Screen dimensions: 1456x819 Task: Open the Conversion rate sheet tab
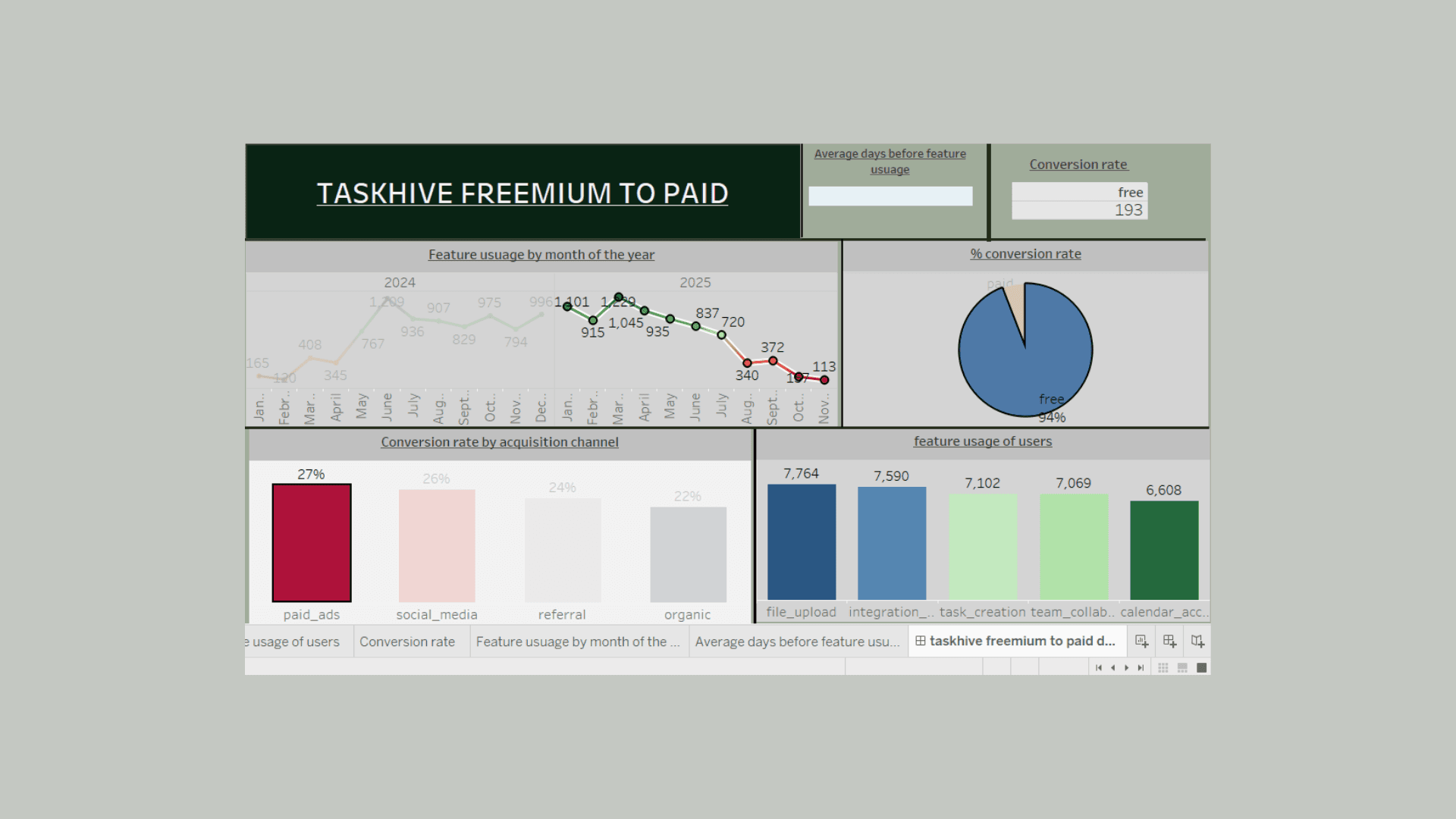pos(407,642)
